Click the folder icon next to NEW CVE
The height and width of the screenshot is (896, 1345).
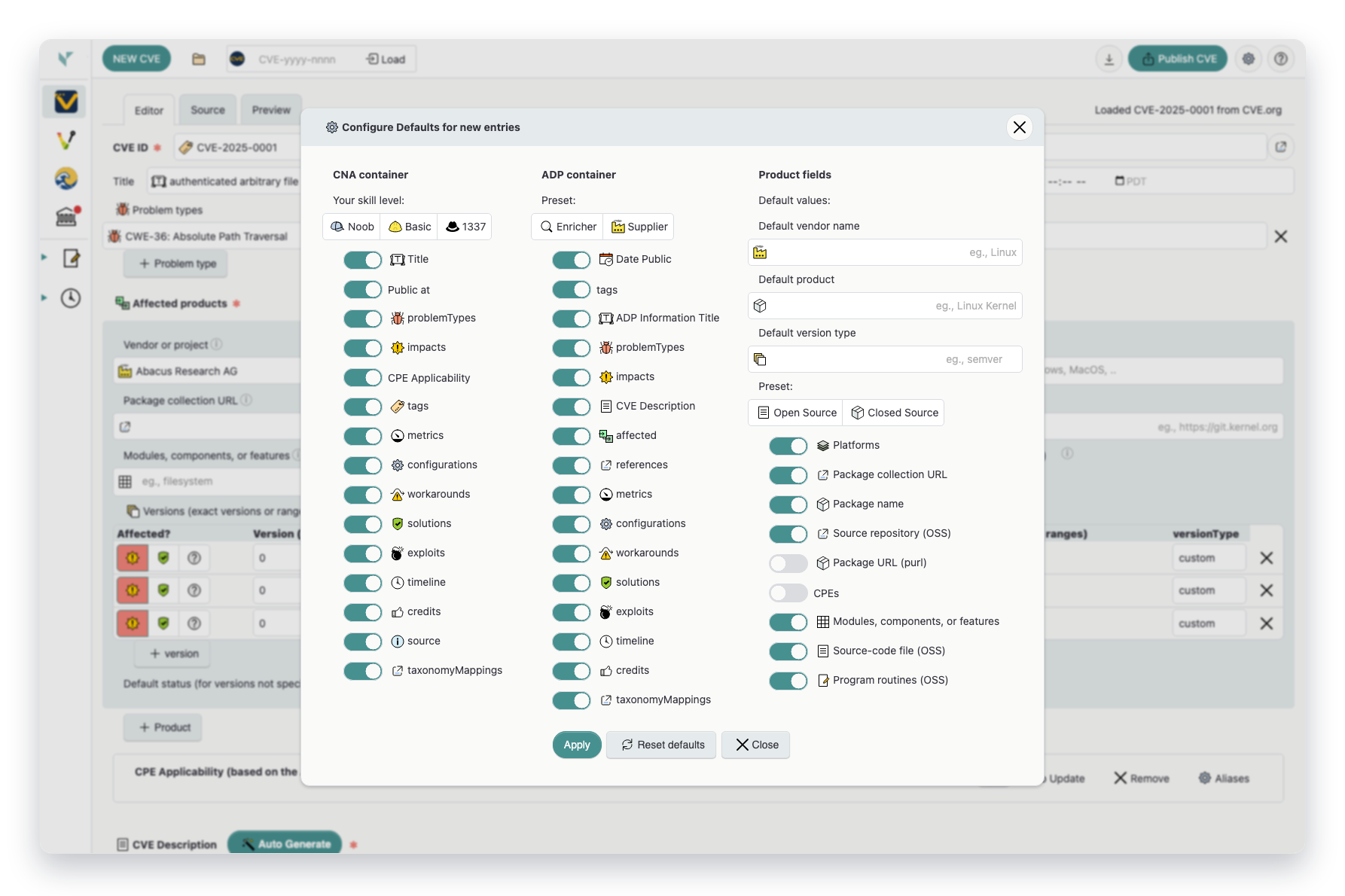point(199,58)
